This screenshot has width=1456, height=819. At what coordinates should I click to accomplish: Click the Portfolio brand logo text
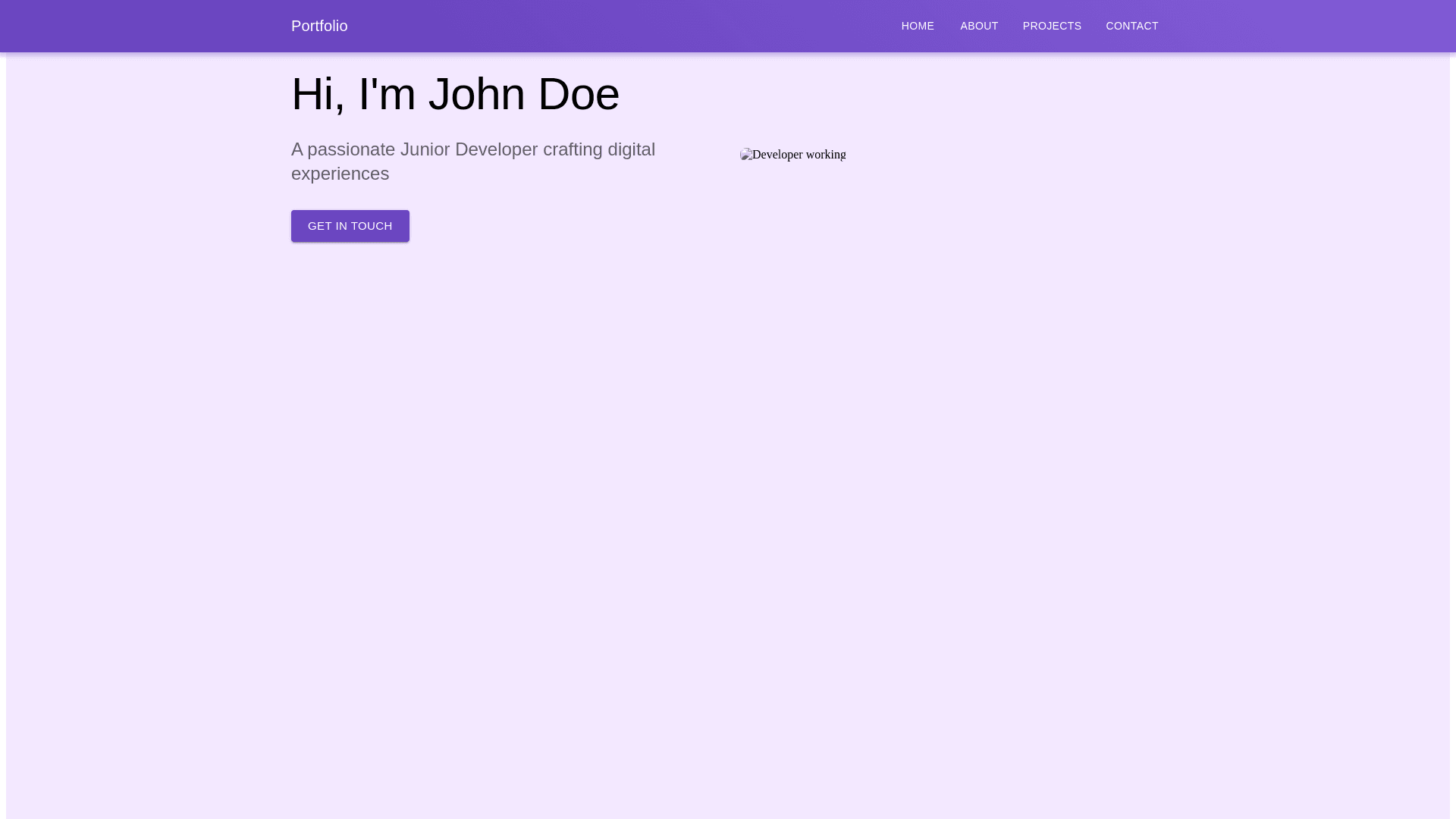(319, 26)
